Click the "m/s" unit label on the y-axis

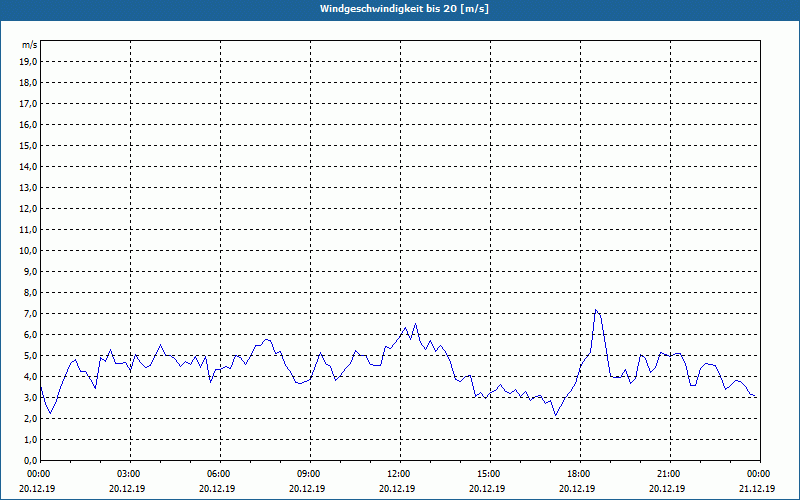30,45
